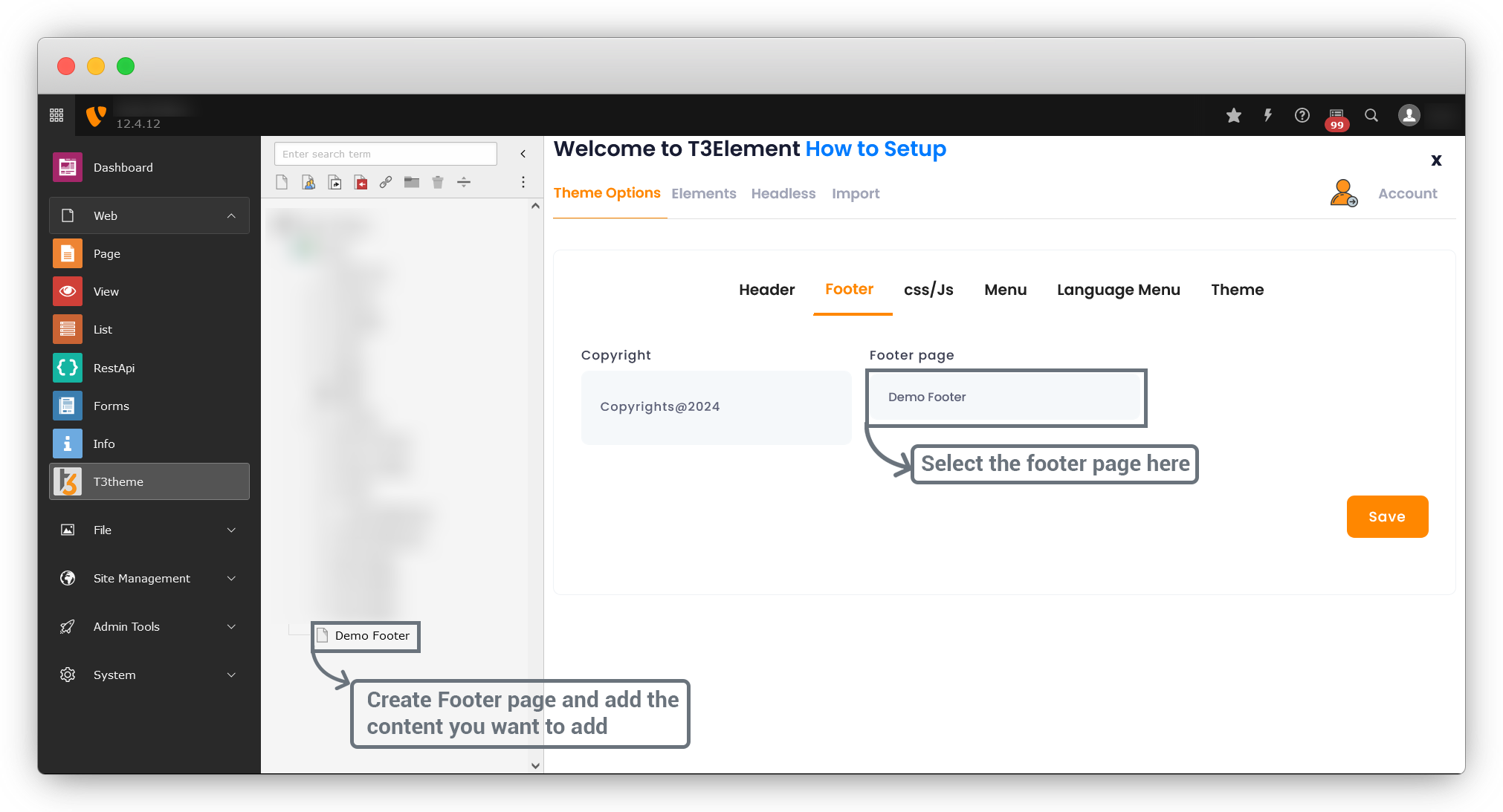Close the welcome panel with X

click(x=1436, y=160)
